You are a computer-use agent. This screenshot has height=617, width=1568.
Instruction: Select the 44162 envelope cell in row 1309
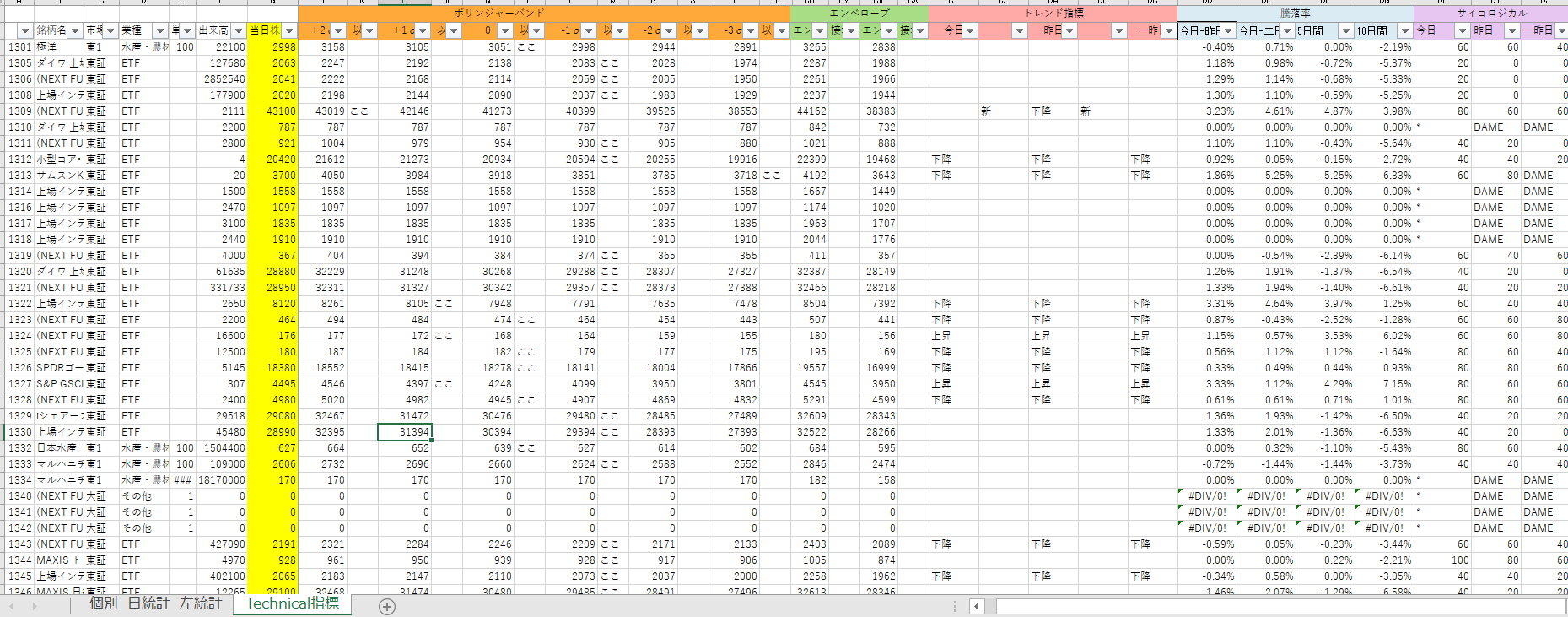(x=810, y=111)
